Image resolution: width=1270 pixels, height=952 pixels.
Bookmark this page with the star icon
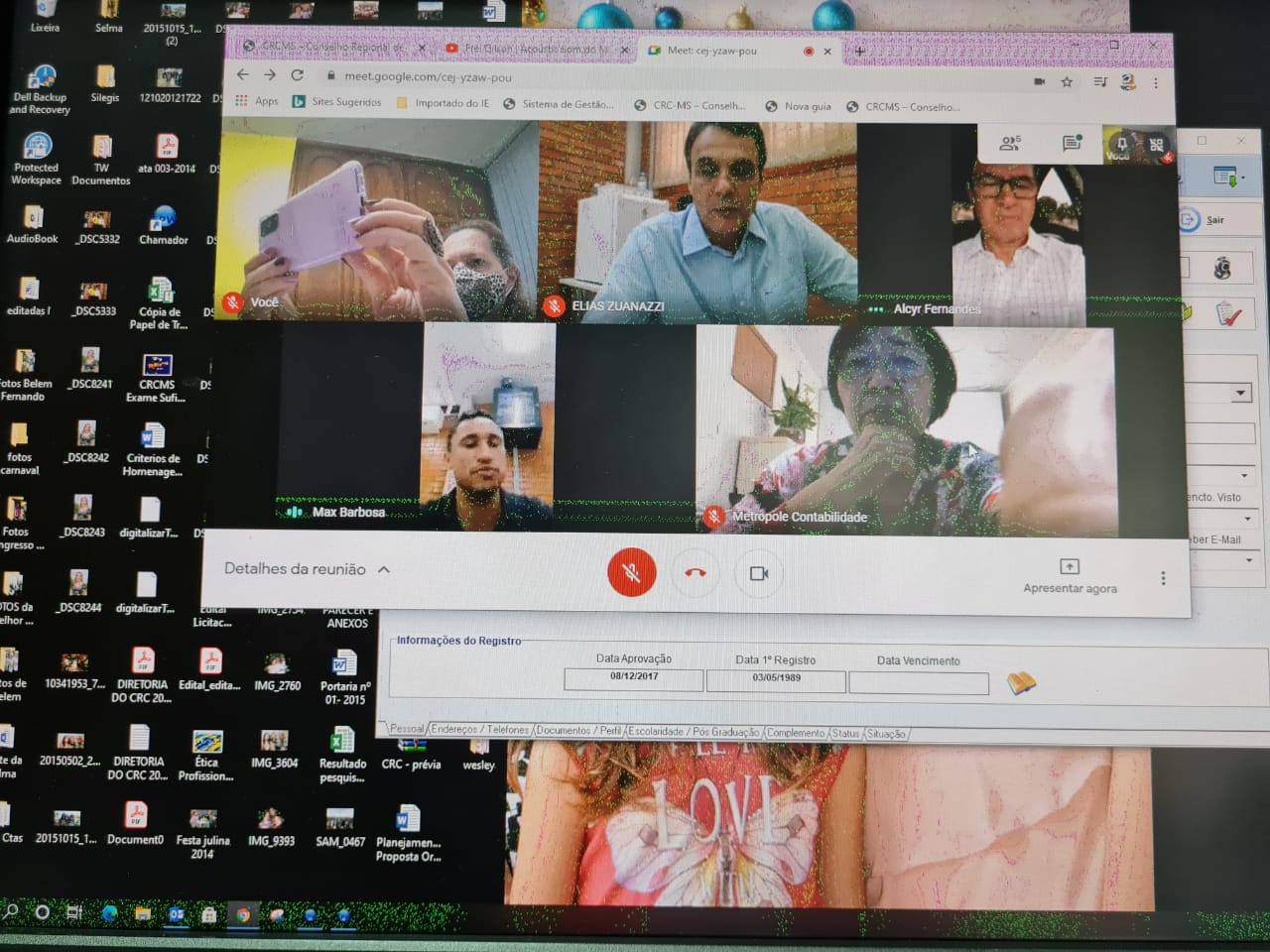tap(1067, 82)
